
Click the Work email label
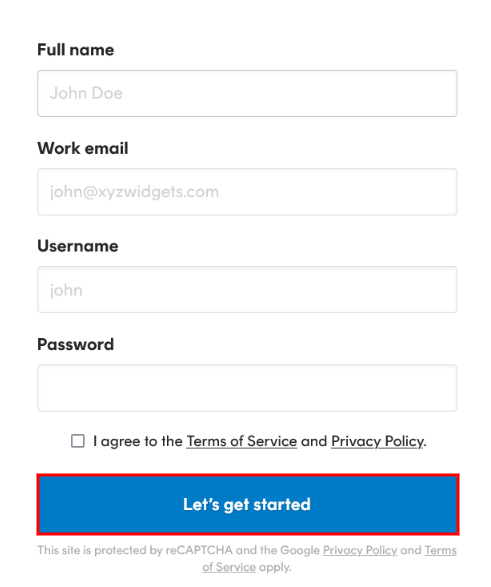point(83,148)
